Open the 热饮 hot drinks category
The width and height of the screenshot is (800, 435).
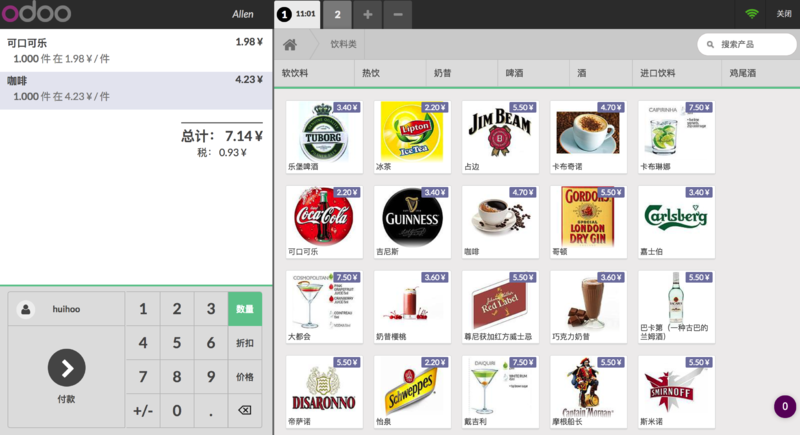pyautogui.click(x=390, y=73)
